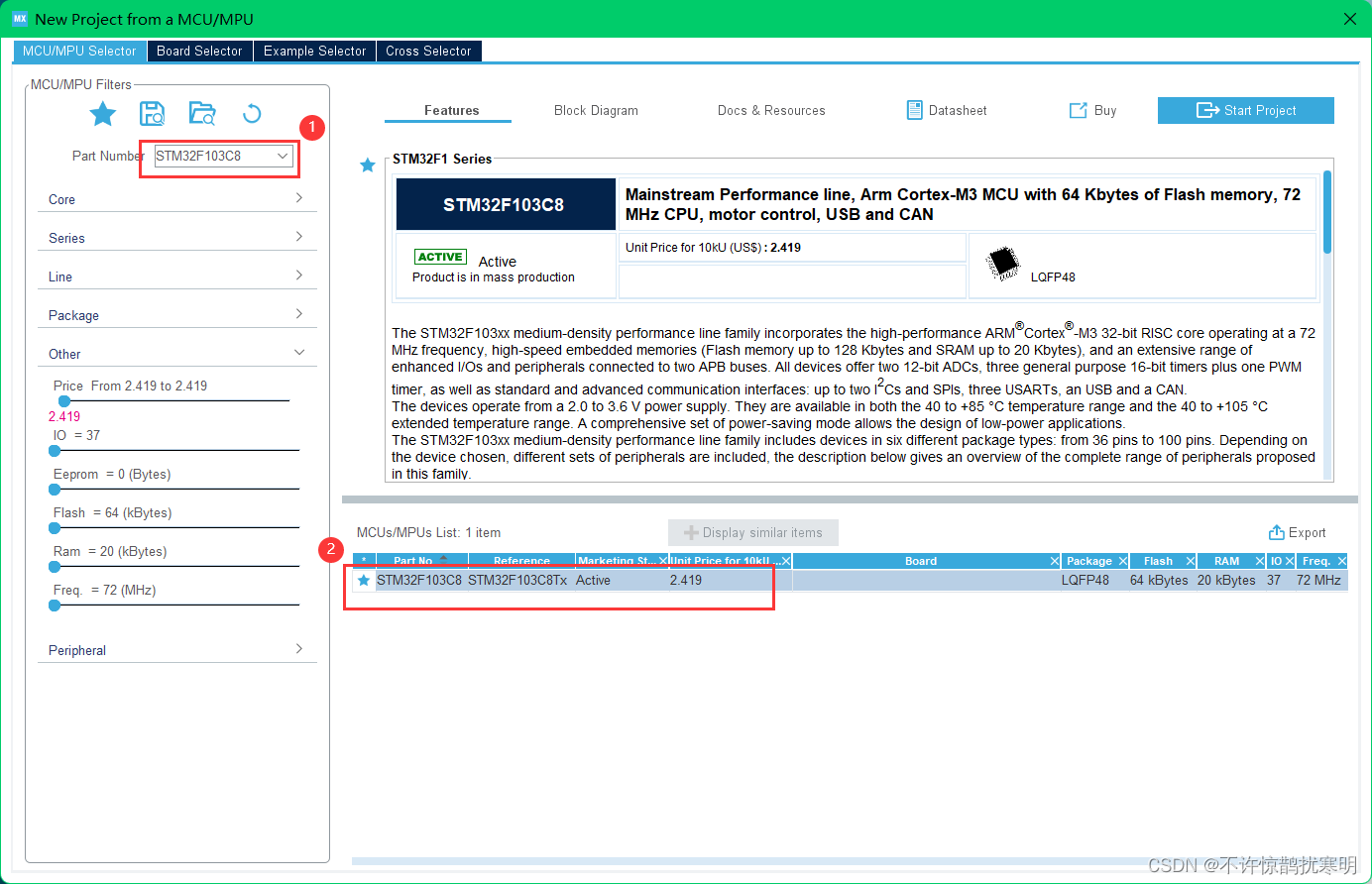This screenshot has height=884, width=1372.
Task: Click the green ACTIVE status badge
Action: pos(440,257)
